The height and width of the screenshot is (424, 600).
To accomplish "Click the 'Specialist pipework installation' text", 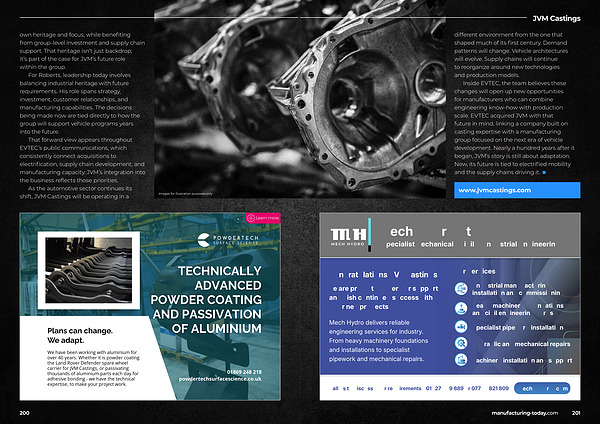I will click(x=520, y=328).
